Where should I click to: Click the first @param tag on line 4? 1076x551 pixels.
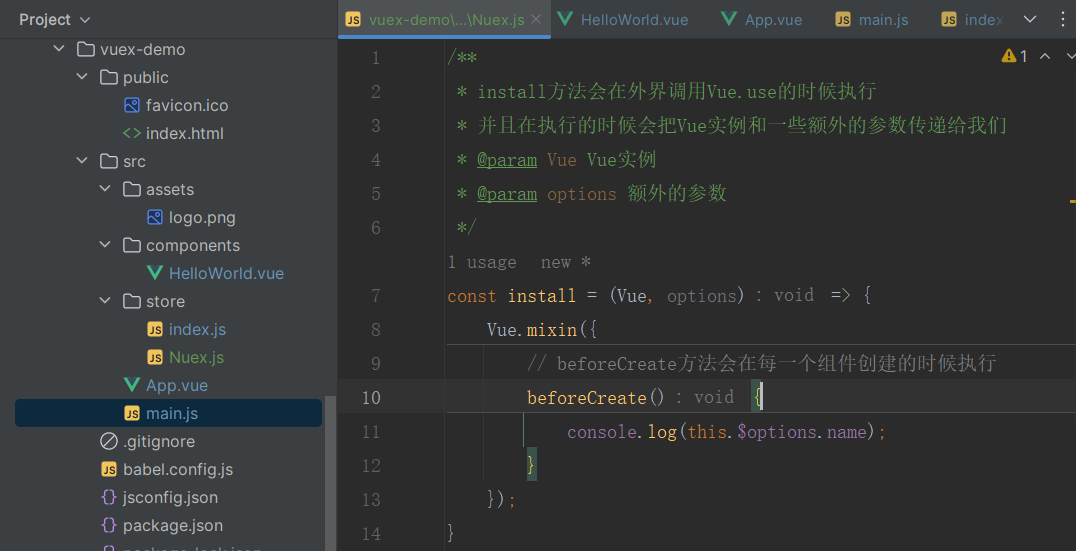(x=507, y=160)
